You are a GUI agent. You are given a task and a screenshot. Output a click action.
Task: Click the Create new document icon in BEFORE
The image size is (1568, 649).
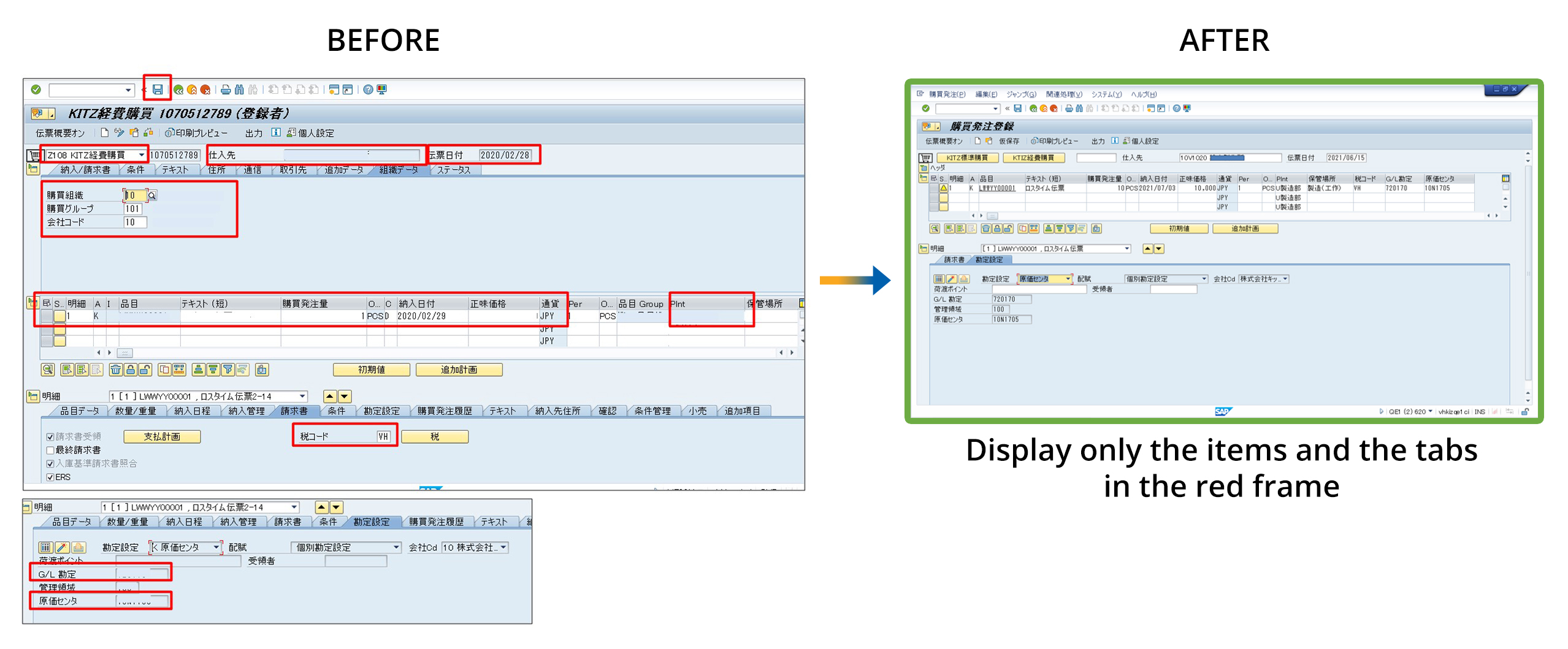click(105, 132)
